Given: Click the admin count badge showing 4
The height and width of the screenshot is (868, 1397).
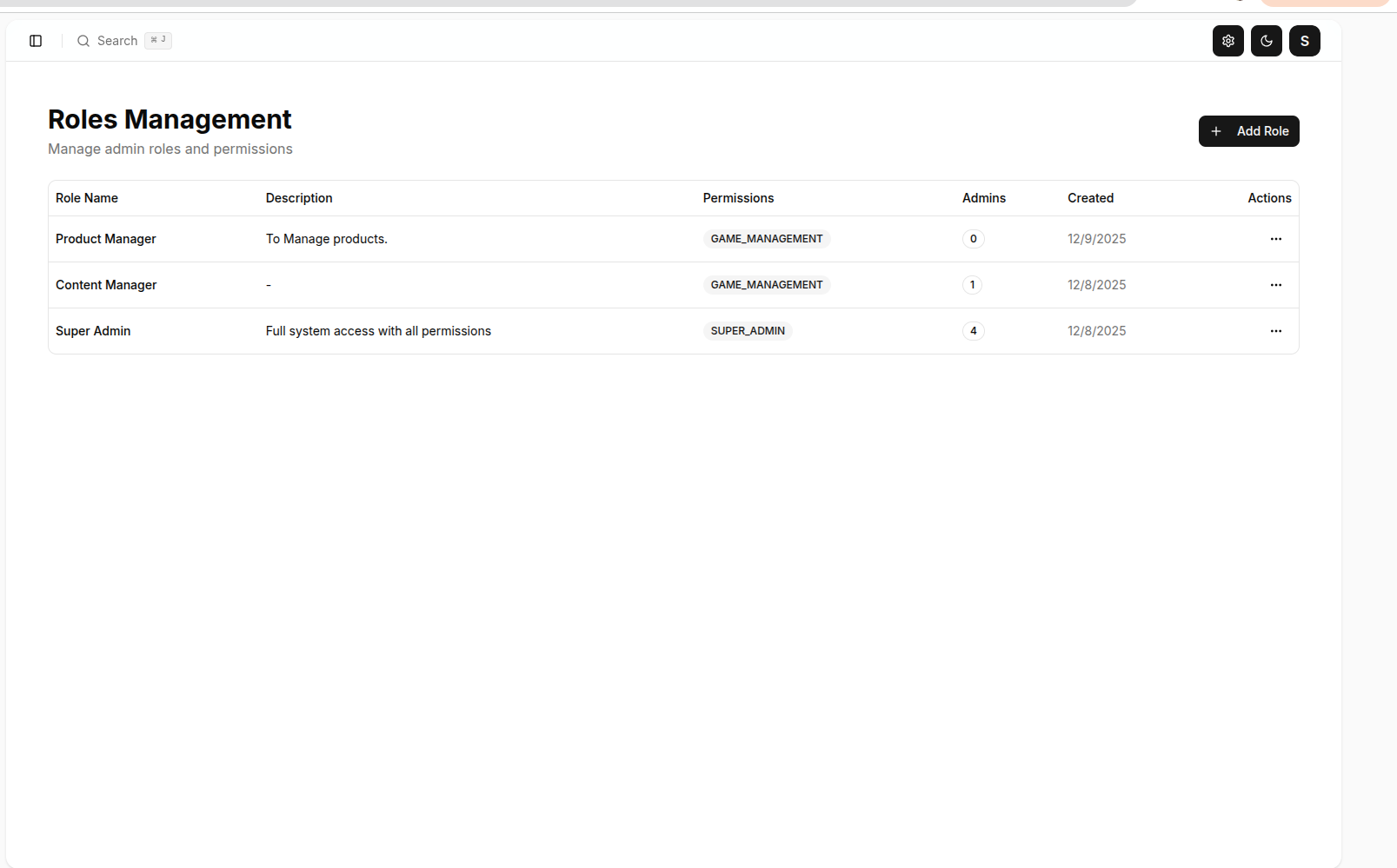Looking at the screenshot, I should tap(973, 331).
